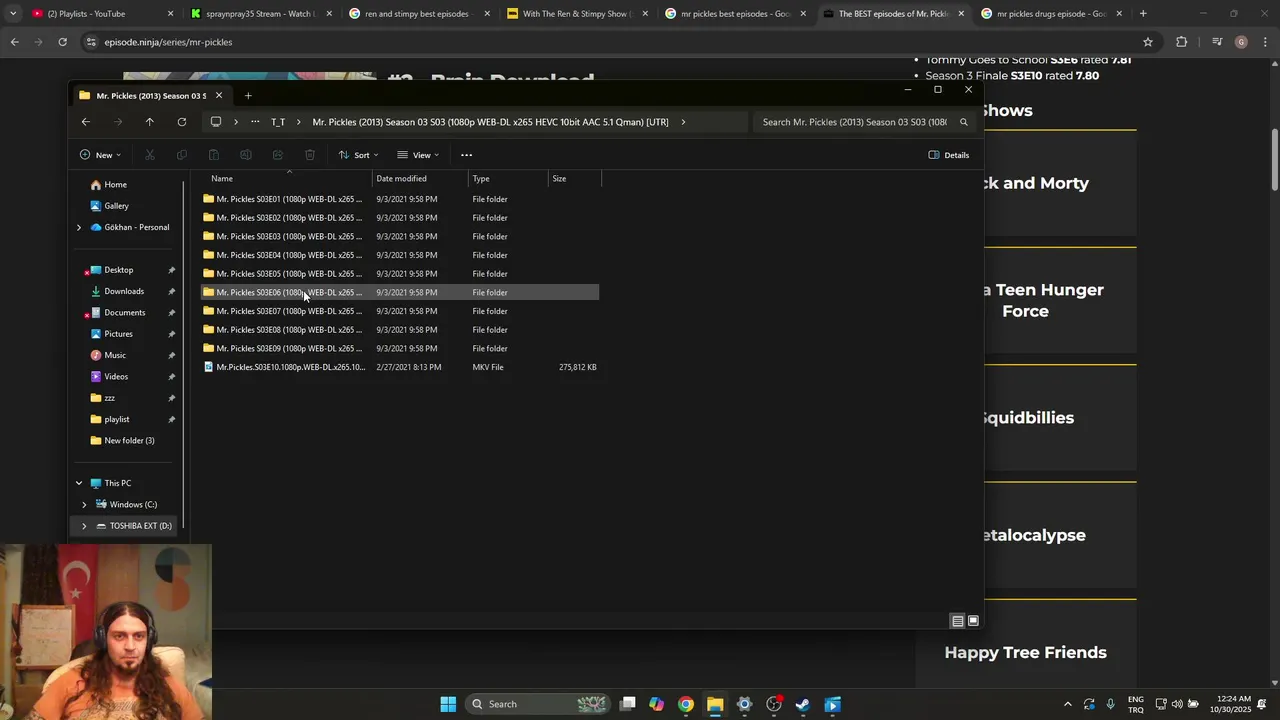The height and width of the screenshot is (720, 1280).
Task: Open Chrome extensions puzzle icon
Action: [1182, 42]
